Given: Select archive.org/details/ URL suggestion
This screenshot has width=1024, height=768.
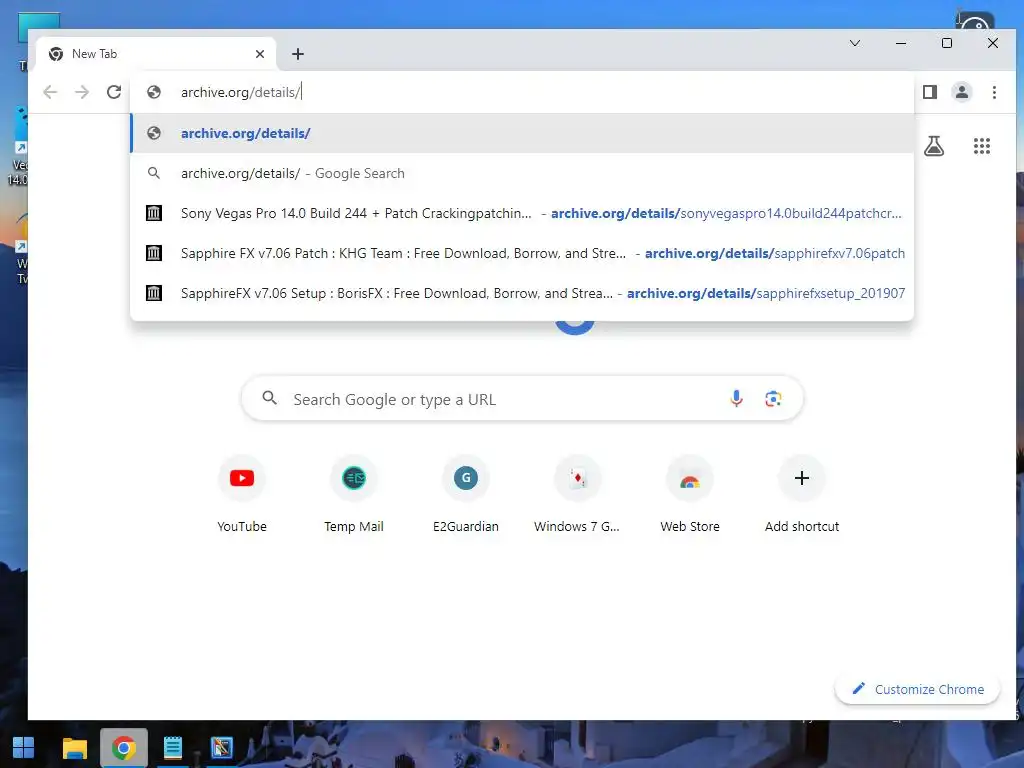Looking at the screenshot, I should coord(522,133).
